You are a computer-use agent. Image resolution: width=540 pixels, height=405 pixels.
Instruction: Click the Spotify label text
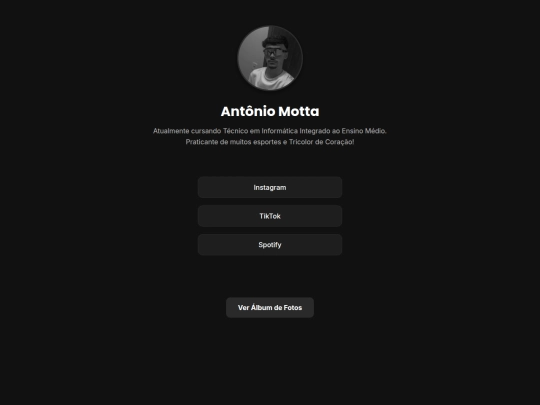coord(270,245)
